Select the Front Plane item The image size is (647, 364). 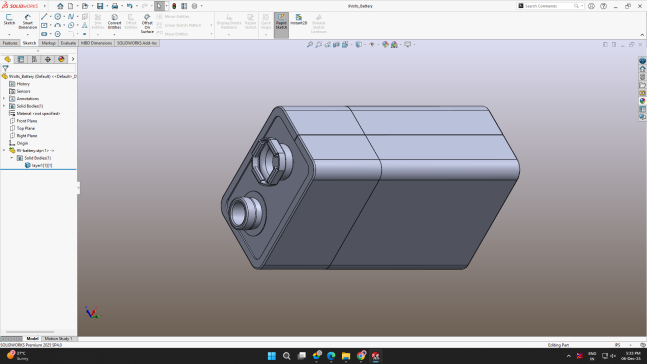27,121
